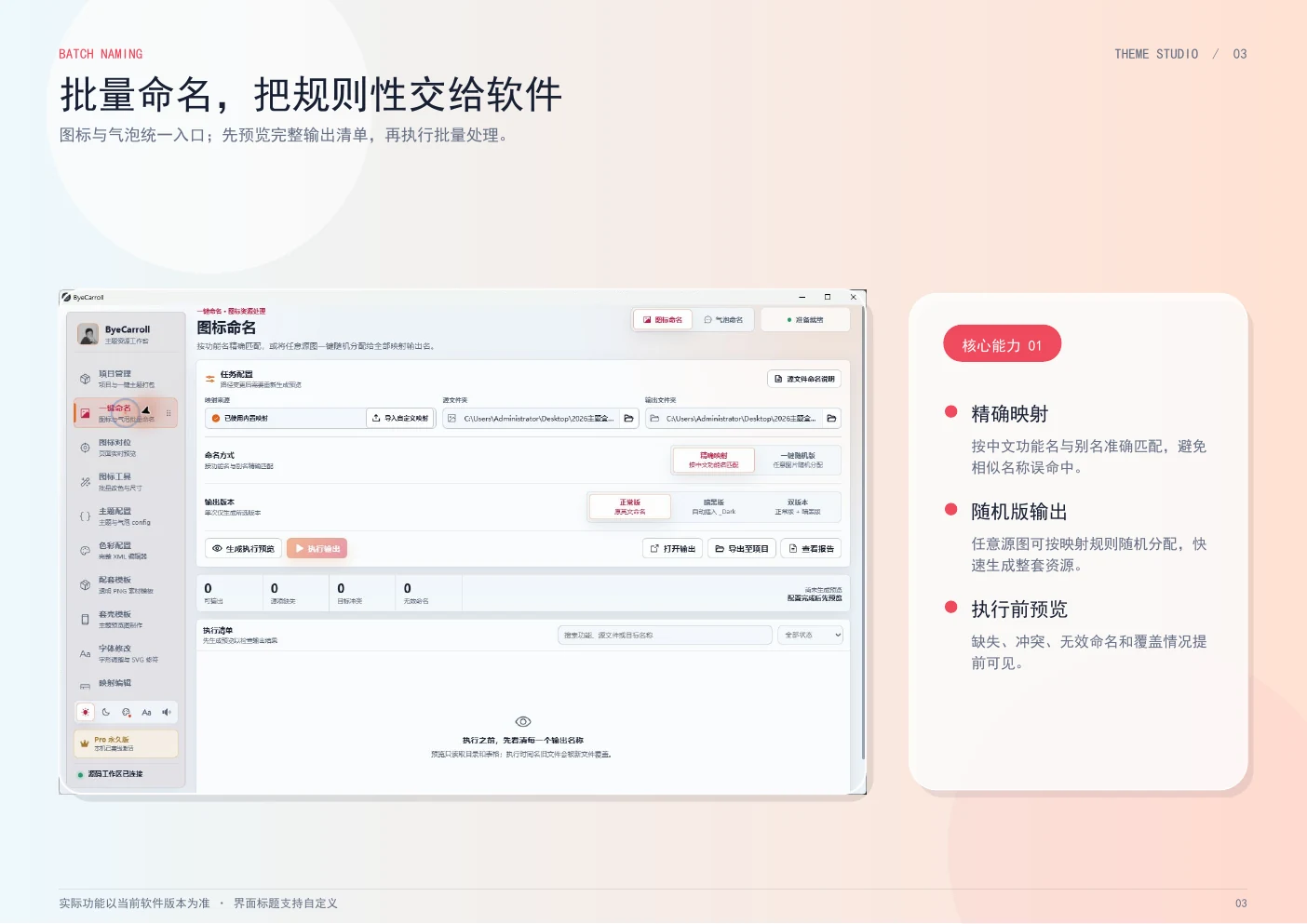Click the Pro 永久版 crown badge

pyautogui.click(x=126, y=743)
